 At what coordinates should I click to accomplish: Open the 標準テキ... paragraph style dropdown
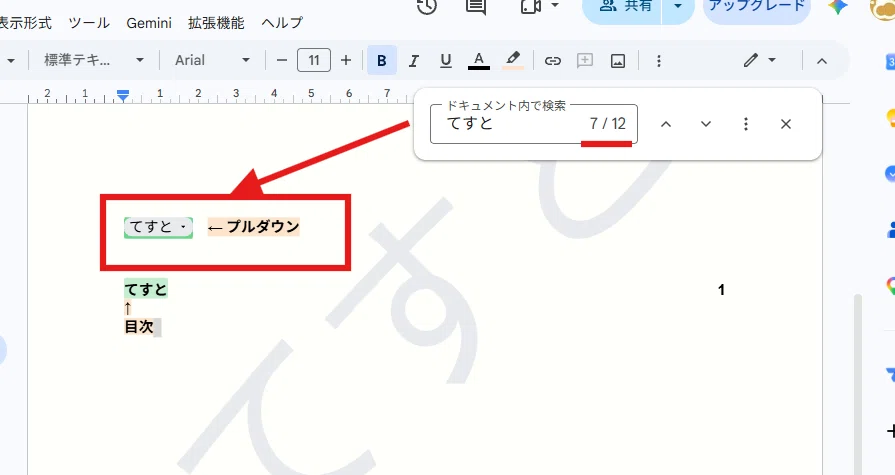[x=94, y=61]
